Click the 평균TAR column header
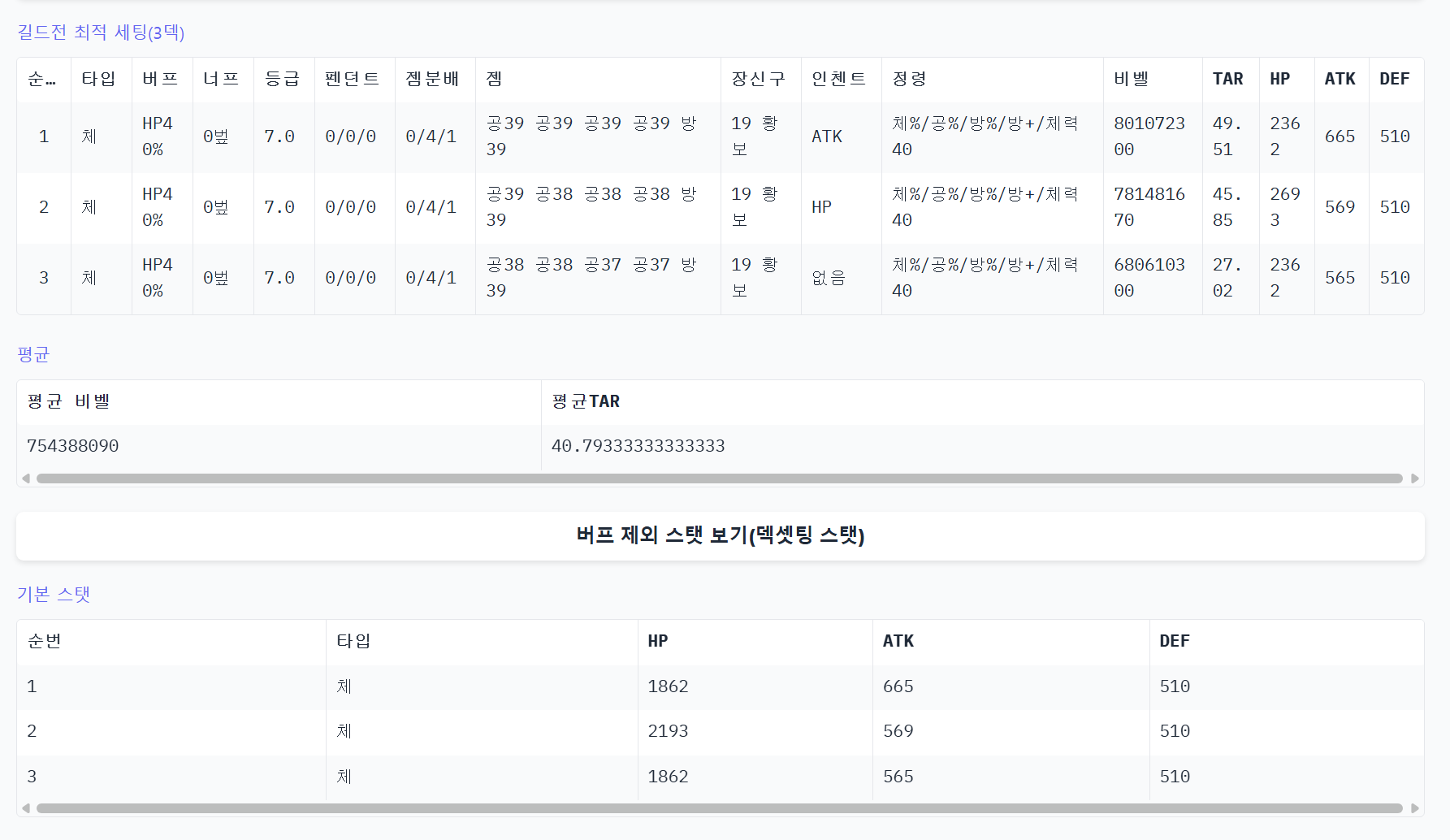This screenshot has height=840, width=1450. [586, 401]
